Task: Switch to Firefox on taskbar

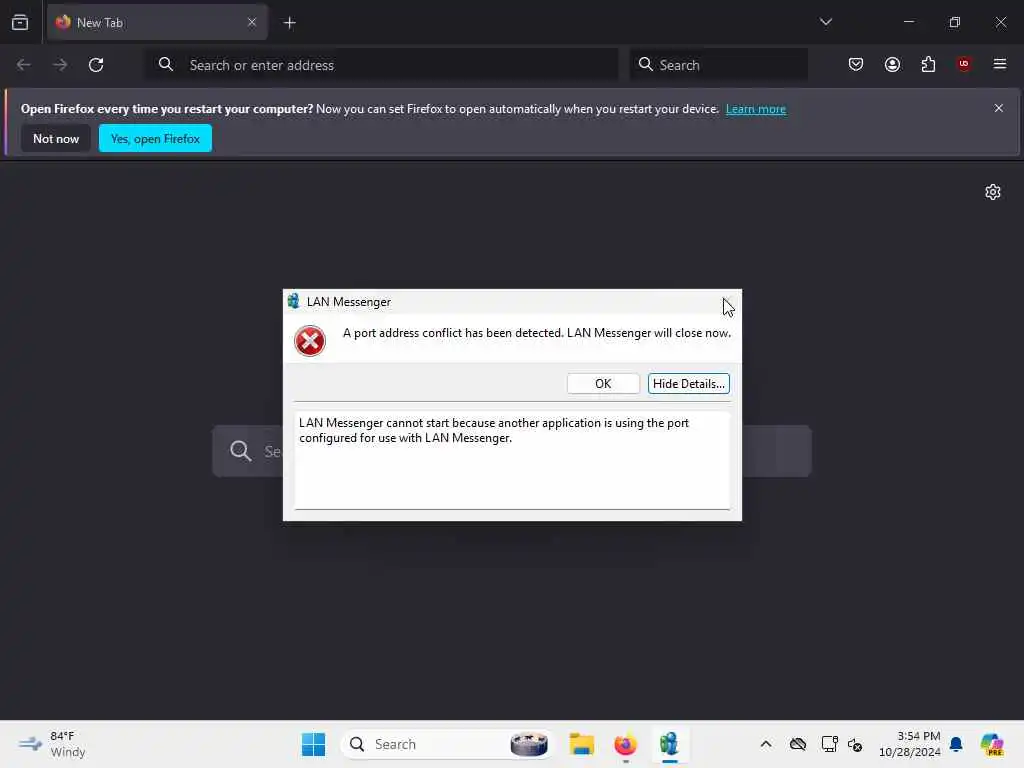Action: coord(625,744)
